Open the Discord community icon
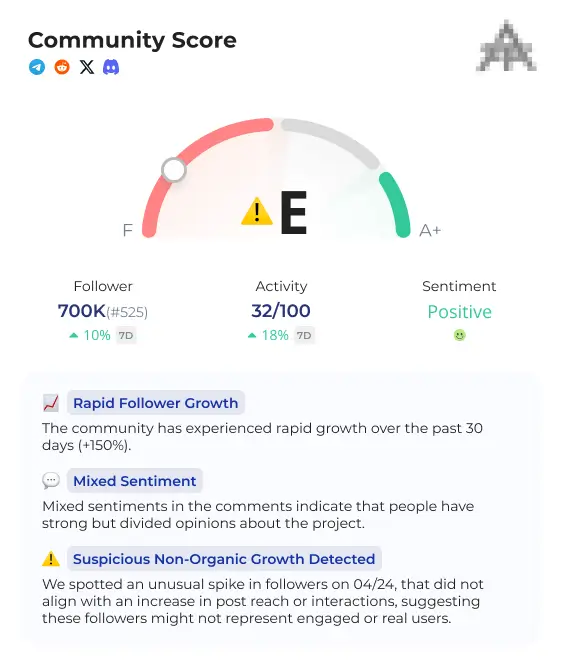Screen dimensions: 563x671 tap(111, 67)
